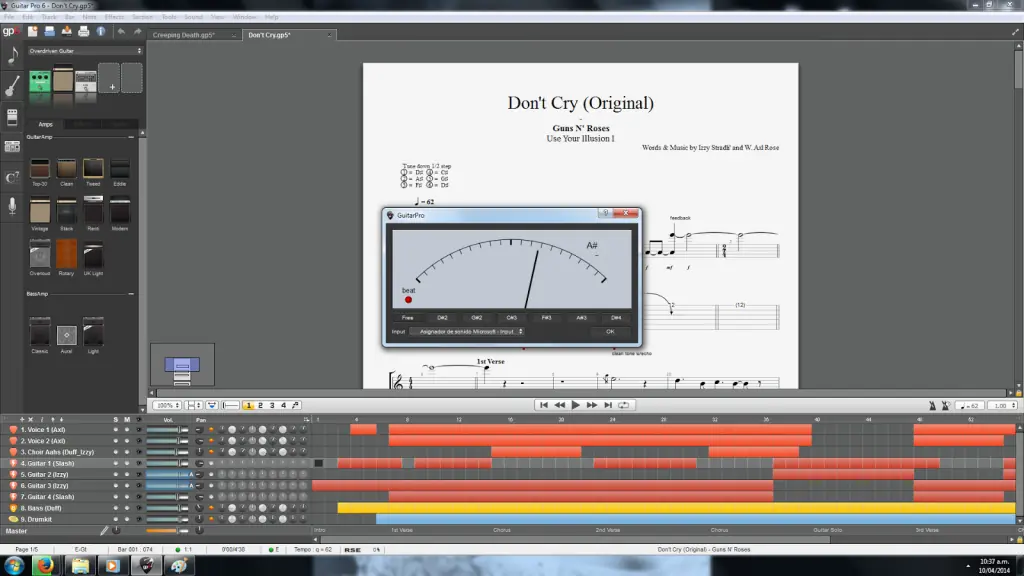Image resolution: width=1024 pixels, height=576 pixels.
Task: Open the lyrics microphone panel icon
Action: click(12, 206)
